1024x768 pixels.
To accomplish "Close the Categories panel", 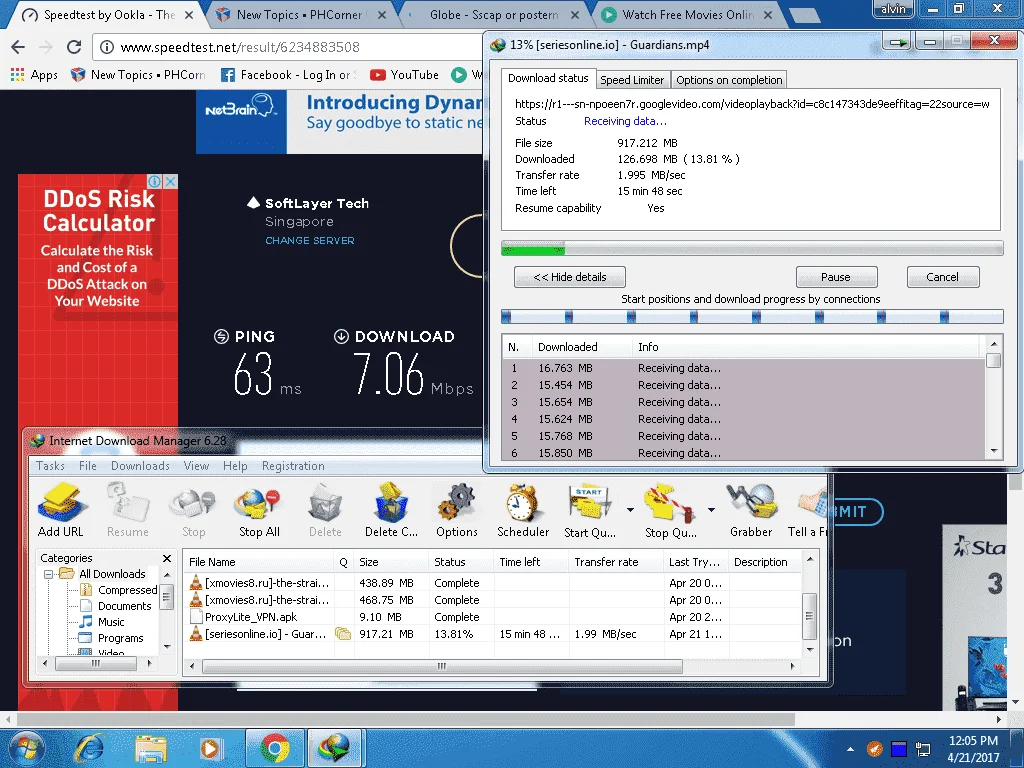I will [167, 558].
